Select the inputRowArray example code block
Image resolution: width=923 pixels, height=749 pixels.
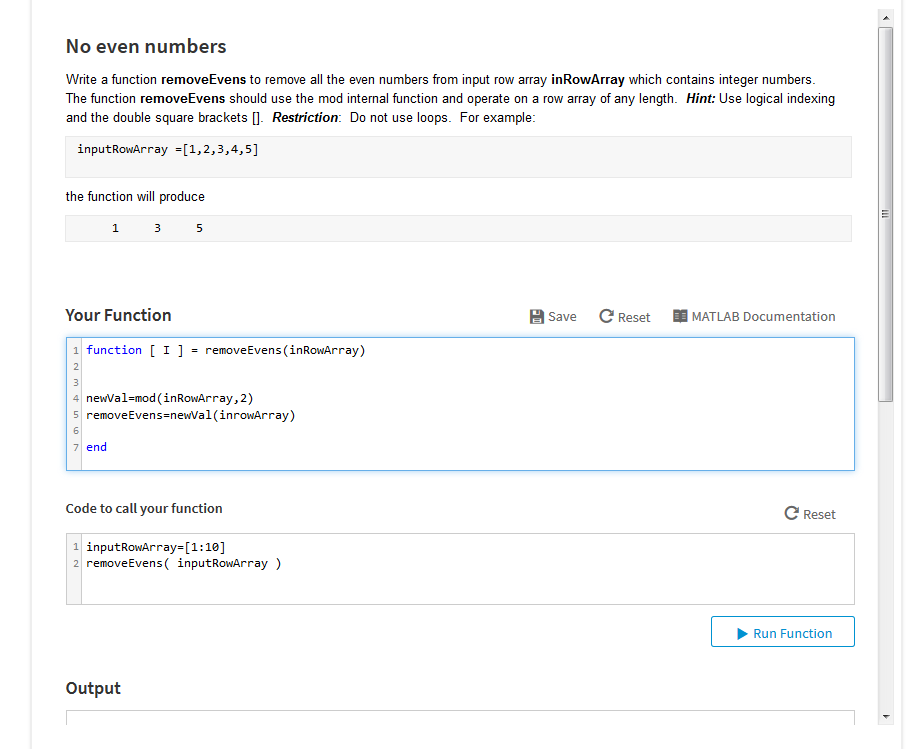point(167,148)
